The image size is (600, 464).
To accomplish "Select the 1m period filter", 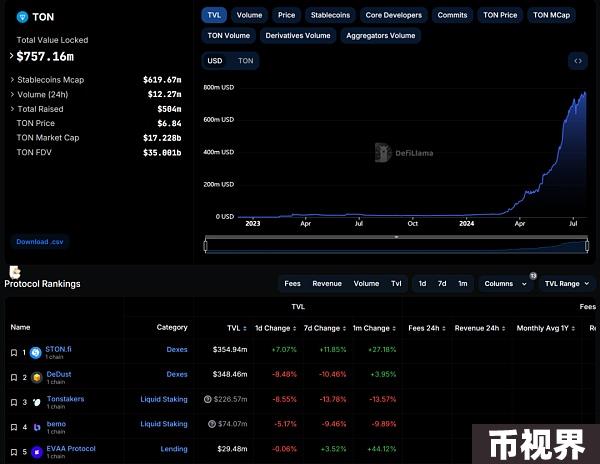I will tap(463, 284).
